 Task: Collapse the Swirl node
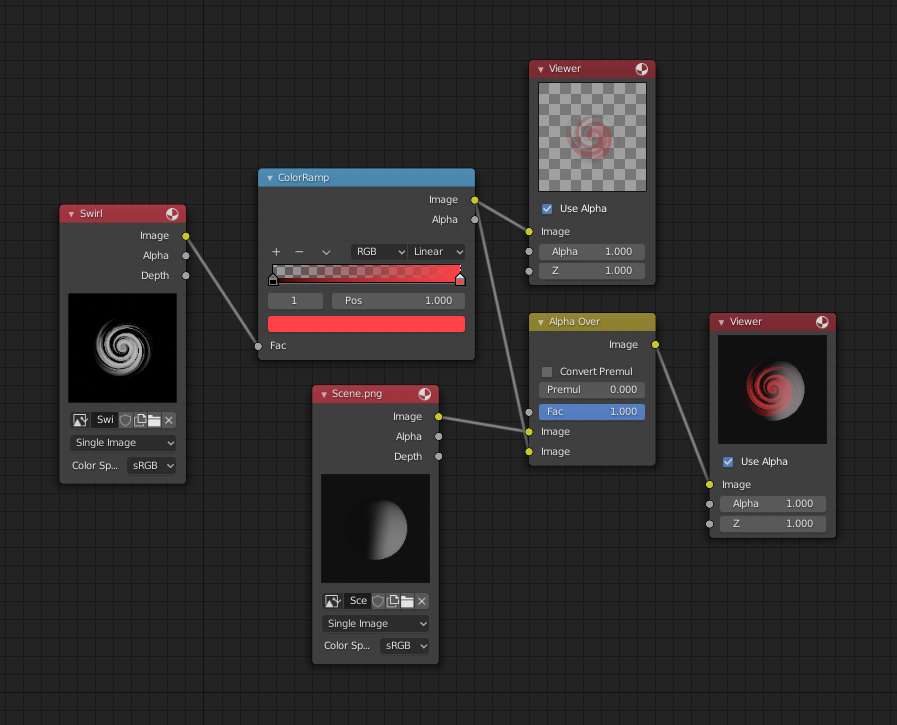[72, 214]
